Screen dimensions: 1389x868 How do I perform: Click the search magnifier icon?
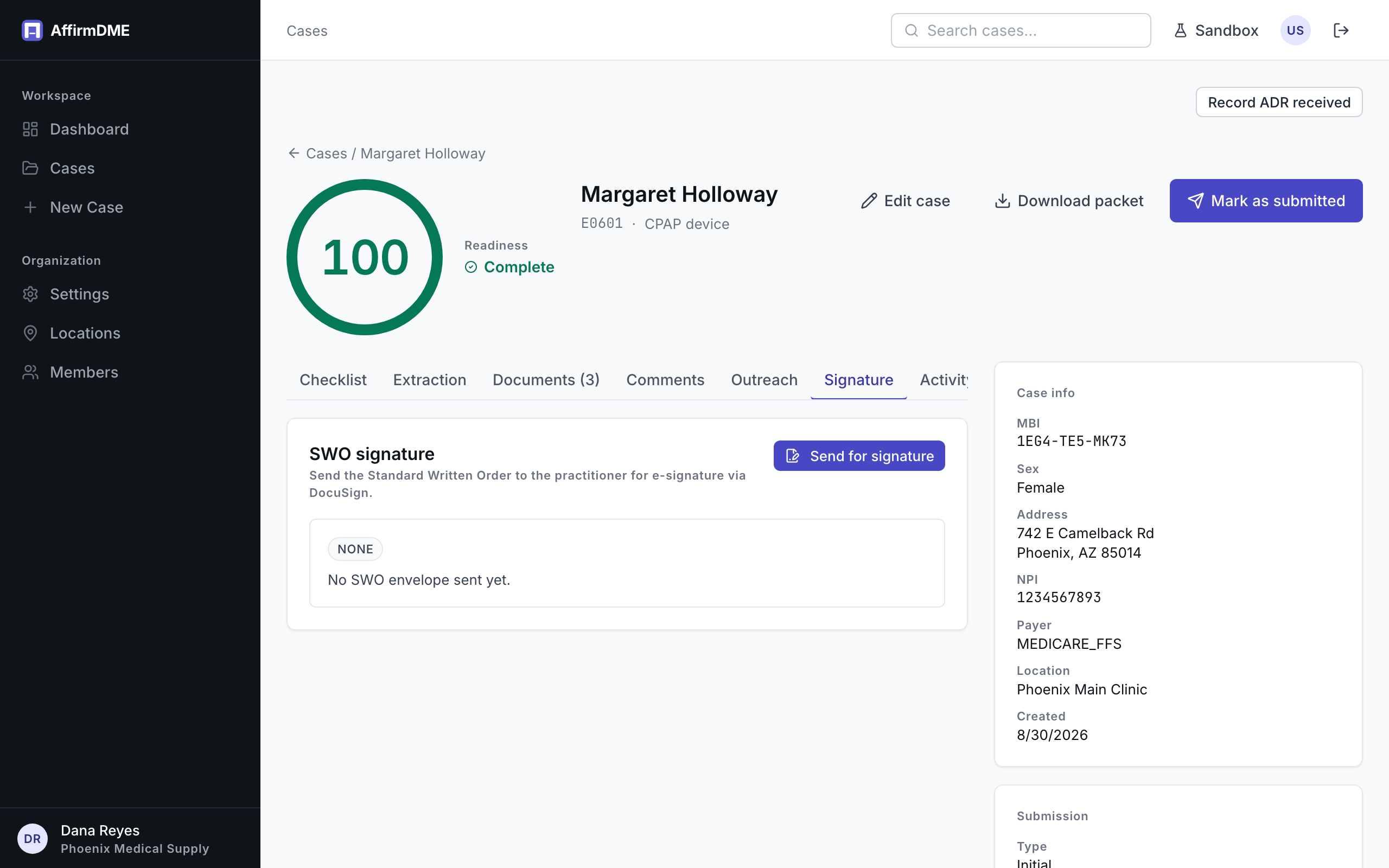[x=912, y=30]
